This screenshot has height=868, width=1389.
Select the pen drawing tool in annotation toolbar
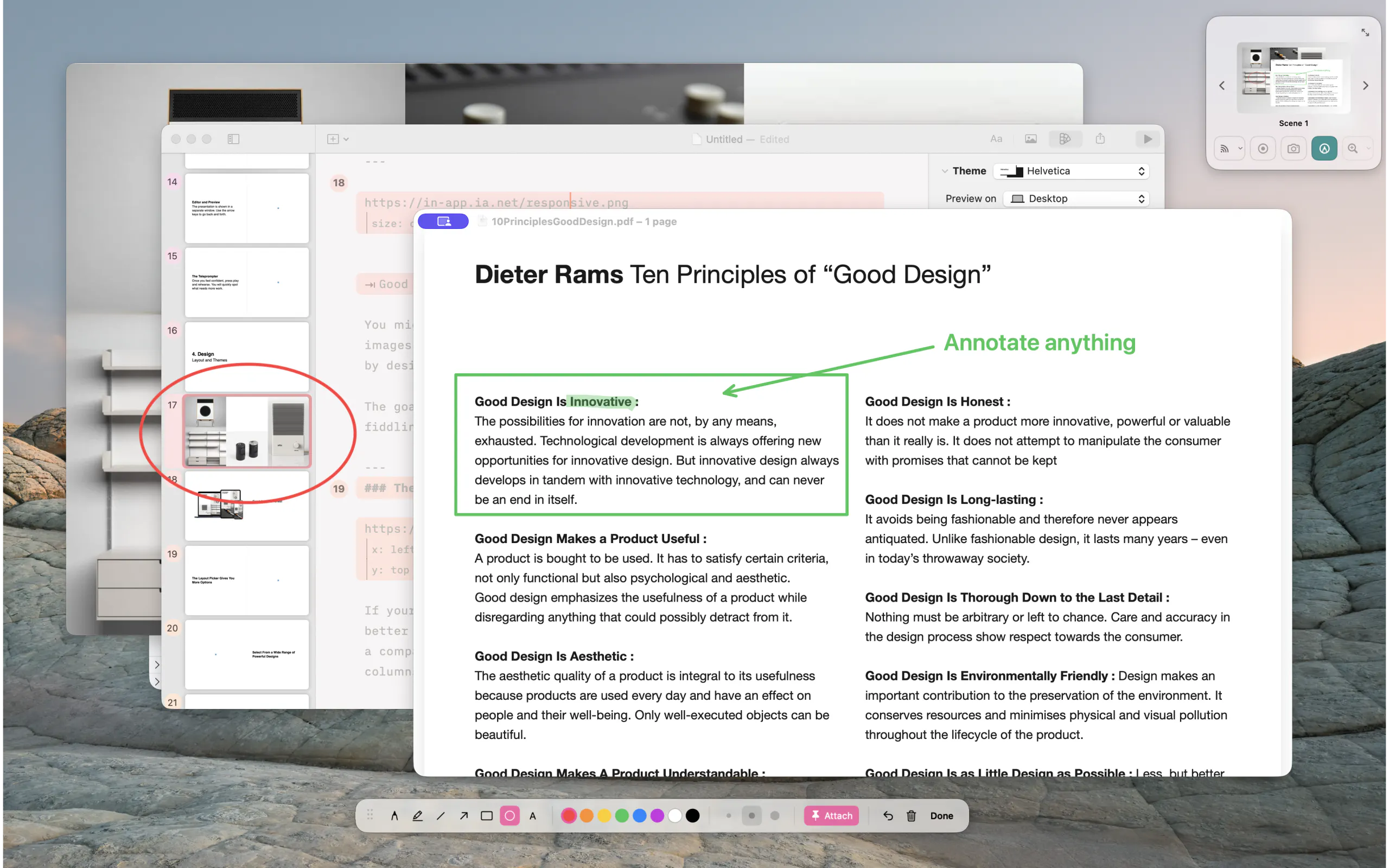click(x=394, y=816)
